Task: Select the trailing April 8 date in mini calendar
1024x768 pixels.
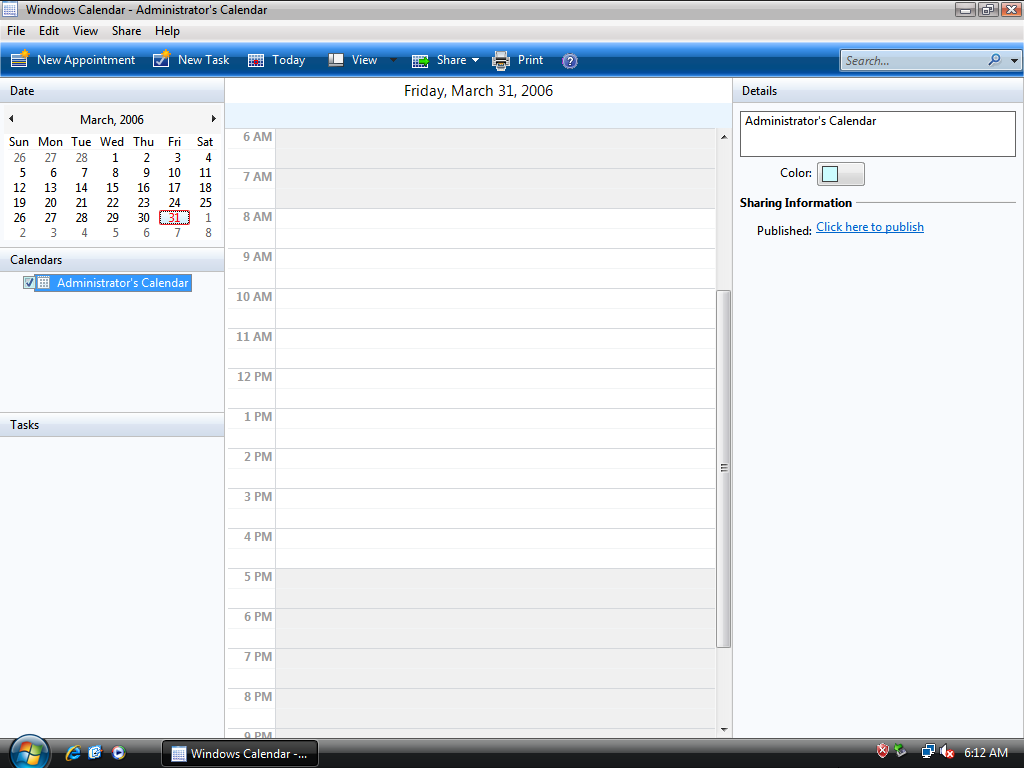Action: 208,232
